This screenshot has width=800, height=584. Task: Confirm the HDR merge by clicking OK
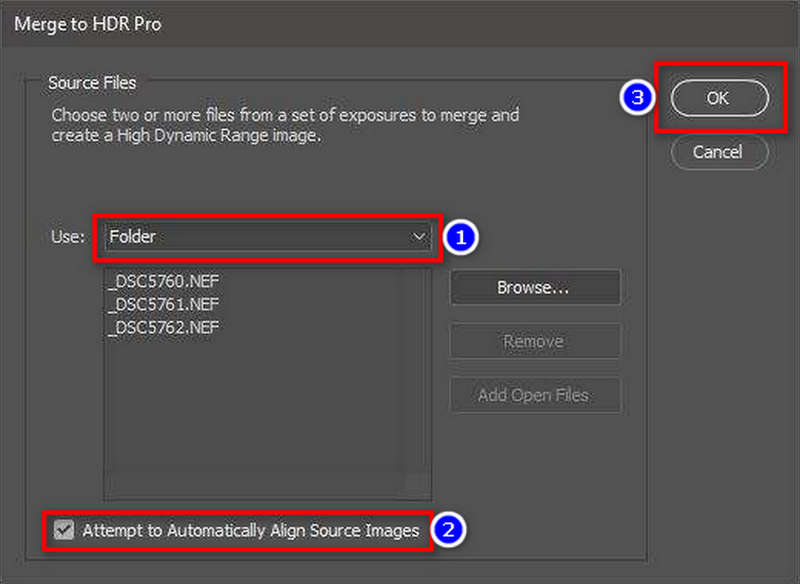(x=718, y=98)
